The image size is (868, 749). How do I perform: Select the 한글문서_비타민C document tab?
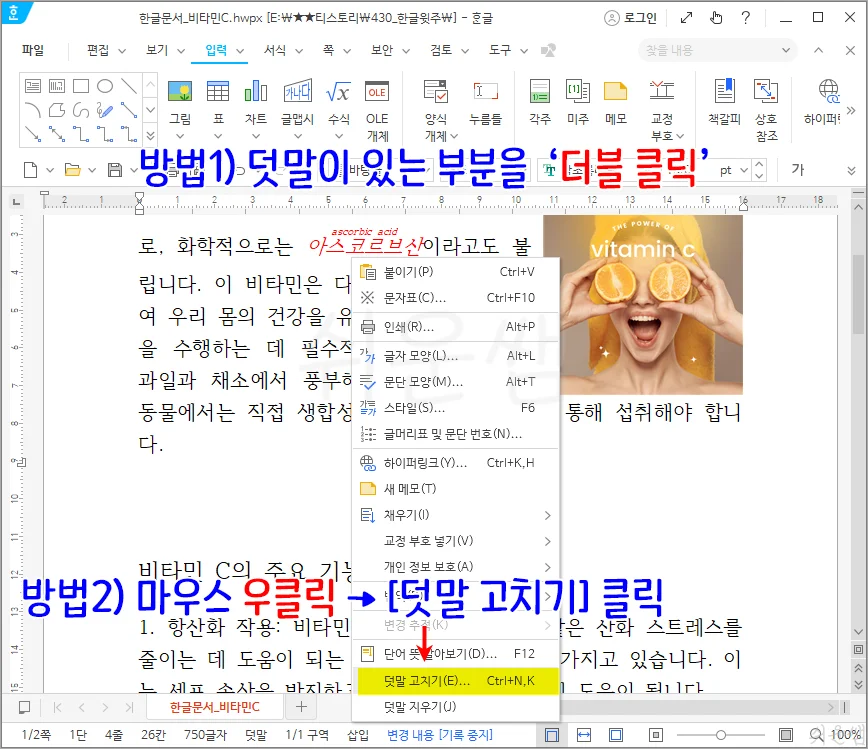tap(215, 707)
